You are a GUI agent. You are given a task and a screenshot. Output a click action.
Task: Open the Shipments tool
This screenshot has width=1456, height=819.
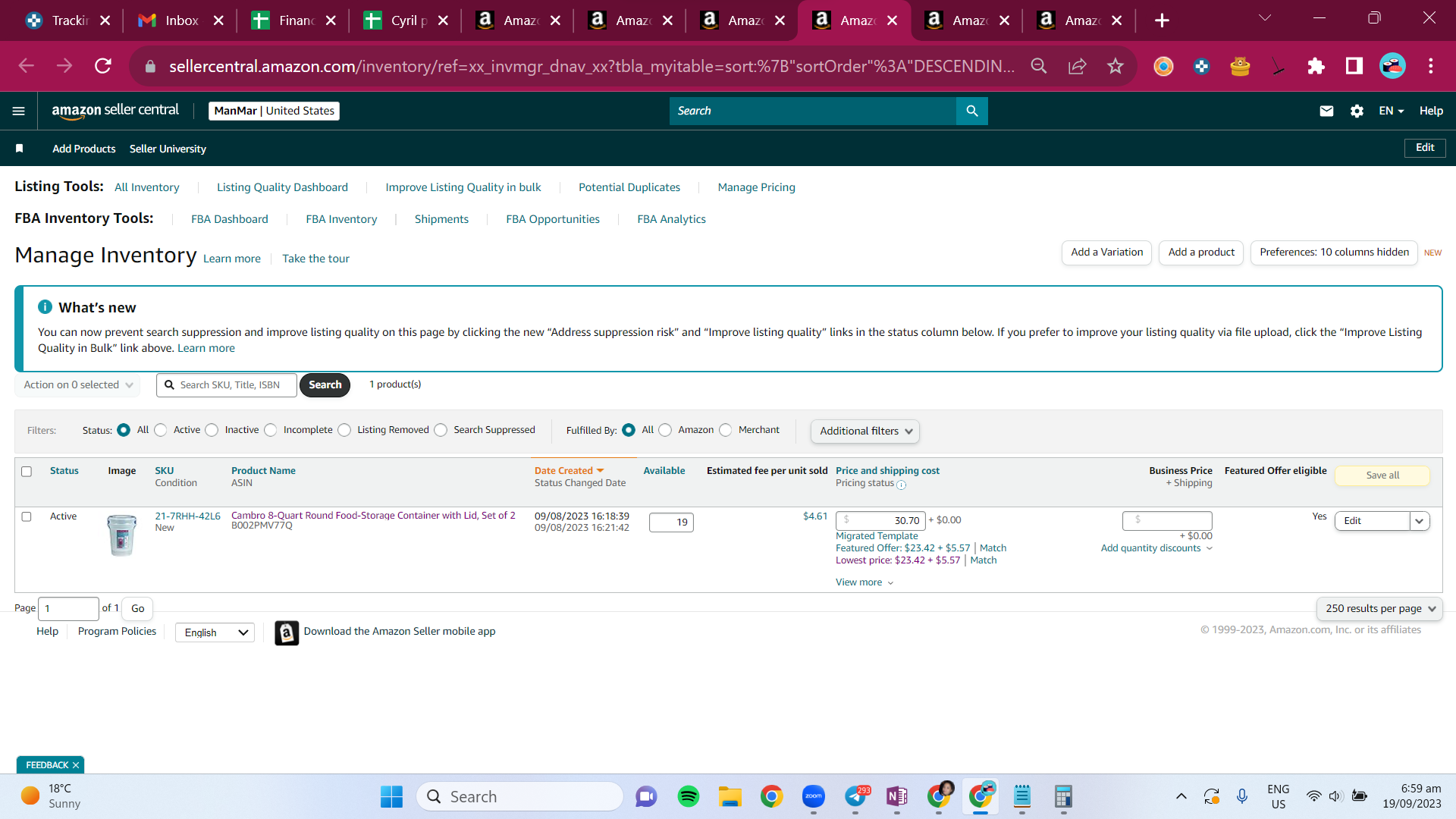(441, 219)
